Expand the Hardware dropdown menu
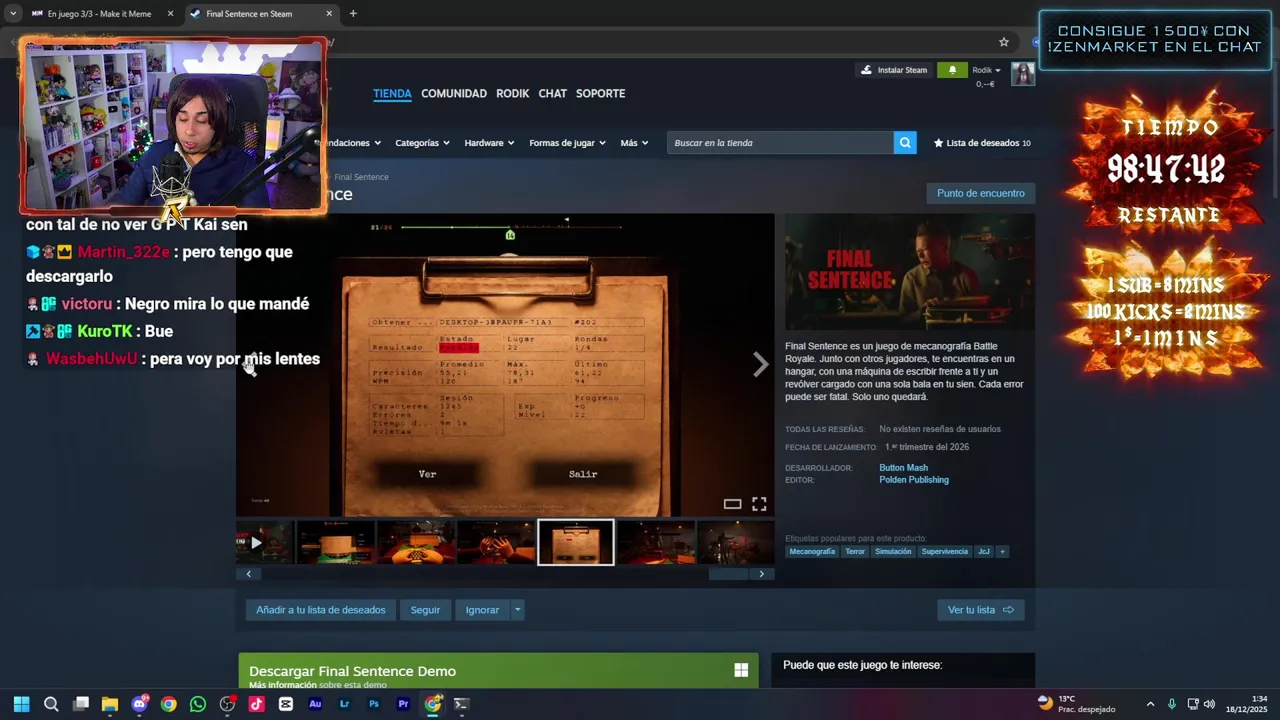Viewport: 1280px width, 720px height. 489,143
